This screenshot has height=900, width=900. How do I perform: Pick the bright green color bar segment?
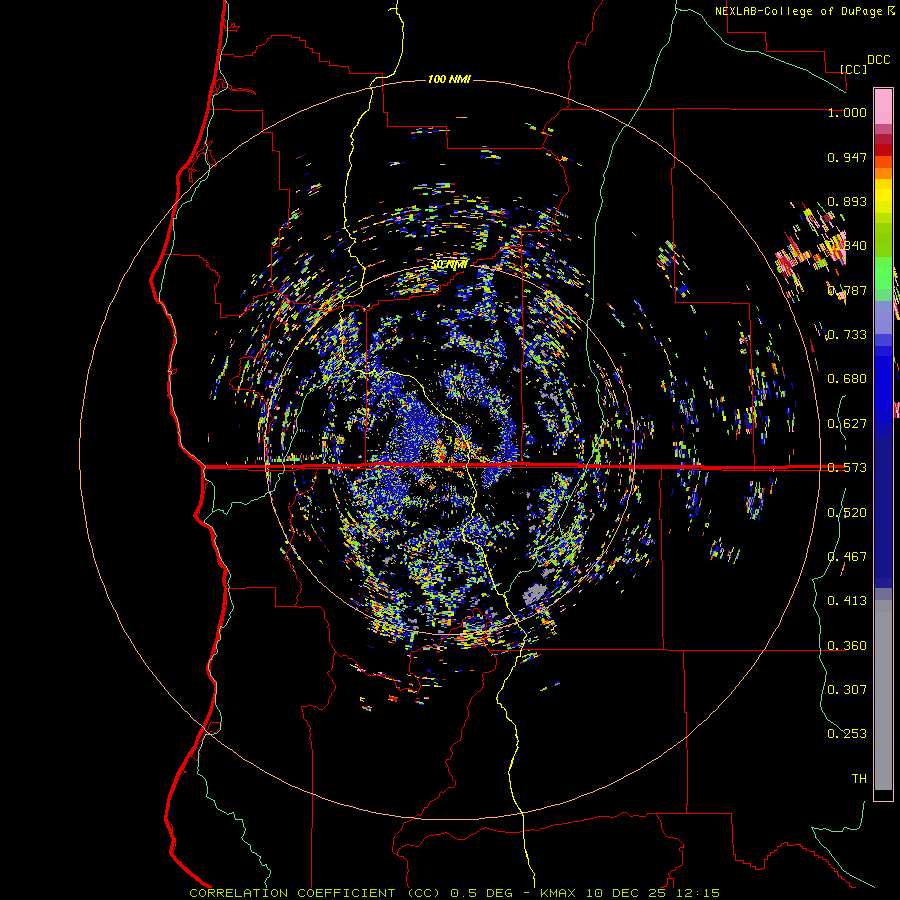pos(883,273)
